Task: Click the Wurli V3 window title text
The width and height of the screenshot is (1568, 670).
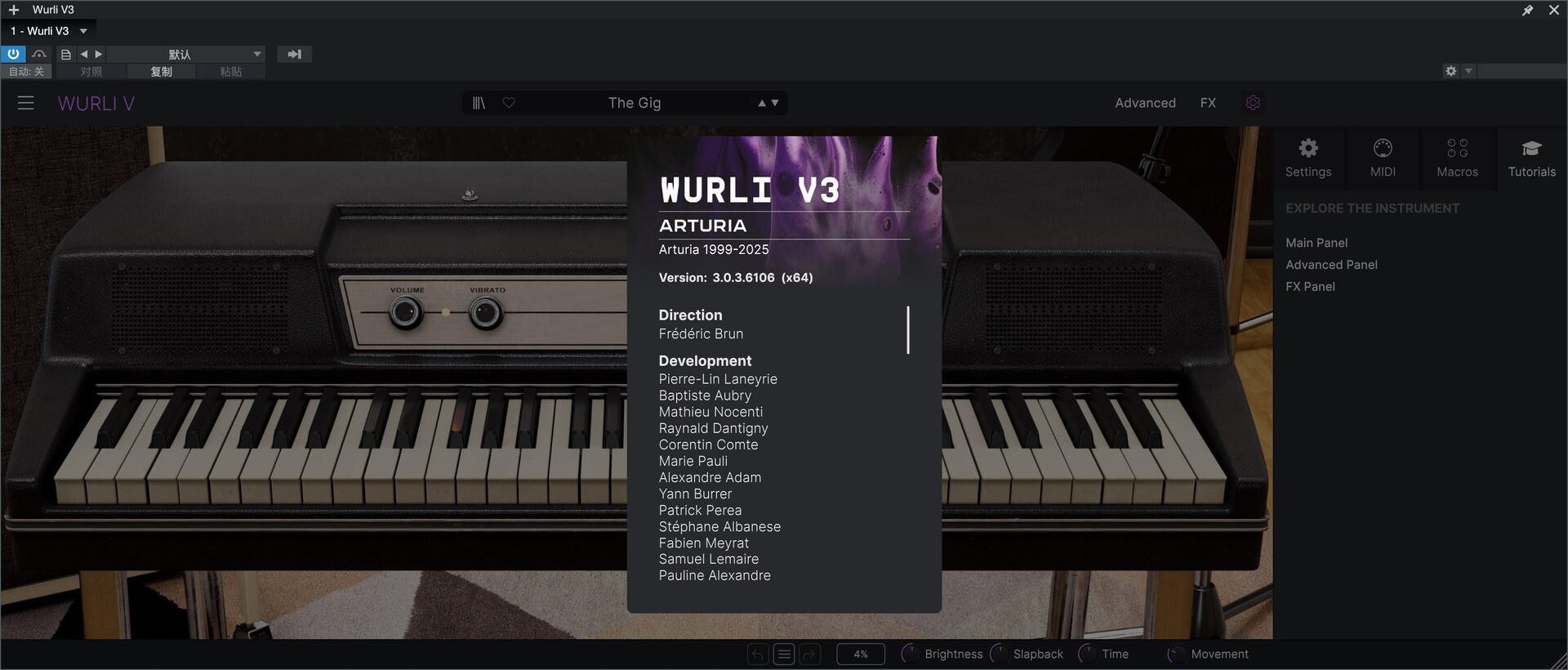Action: [x=53, y=10]
